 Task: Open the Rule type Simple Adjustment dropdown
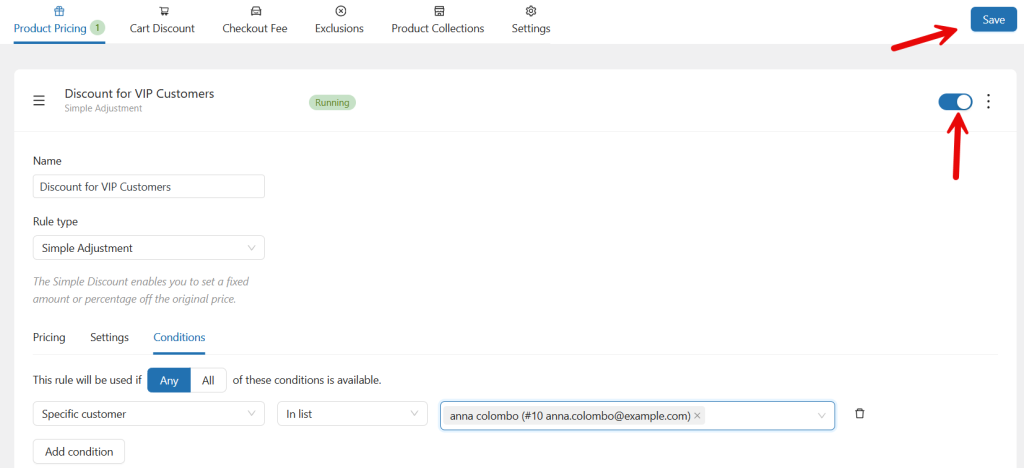(x=148, y=248)
